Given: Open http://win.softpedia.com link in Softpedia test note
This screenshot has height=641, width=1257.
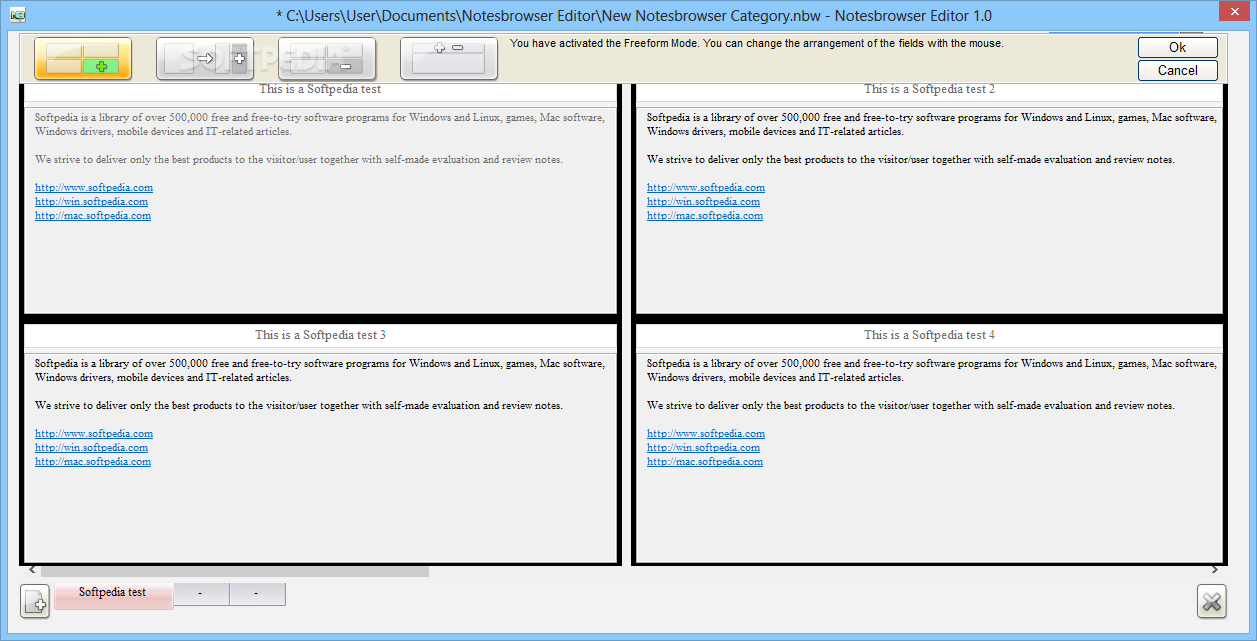Looking at the screenshot, I should (x=91, y=202).
